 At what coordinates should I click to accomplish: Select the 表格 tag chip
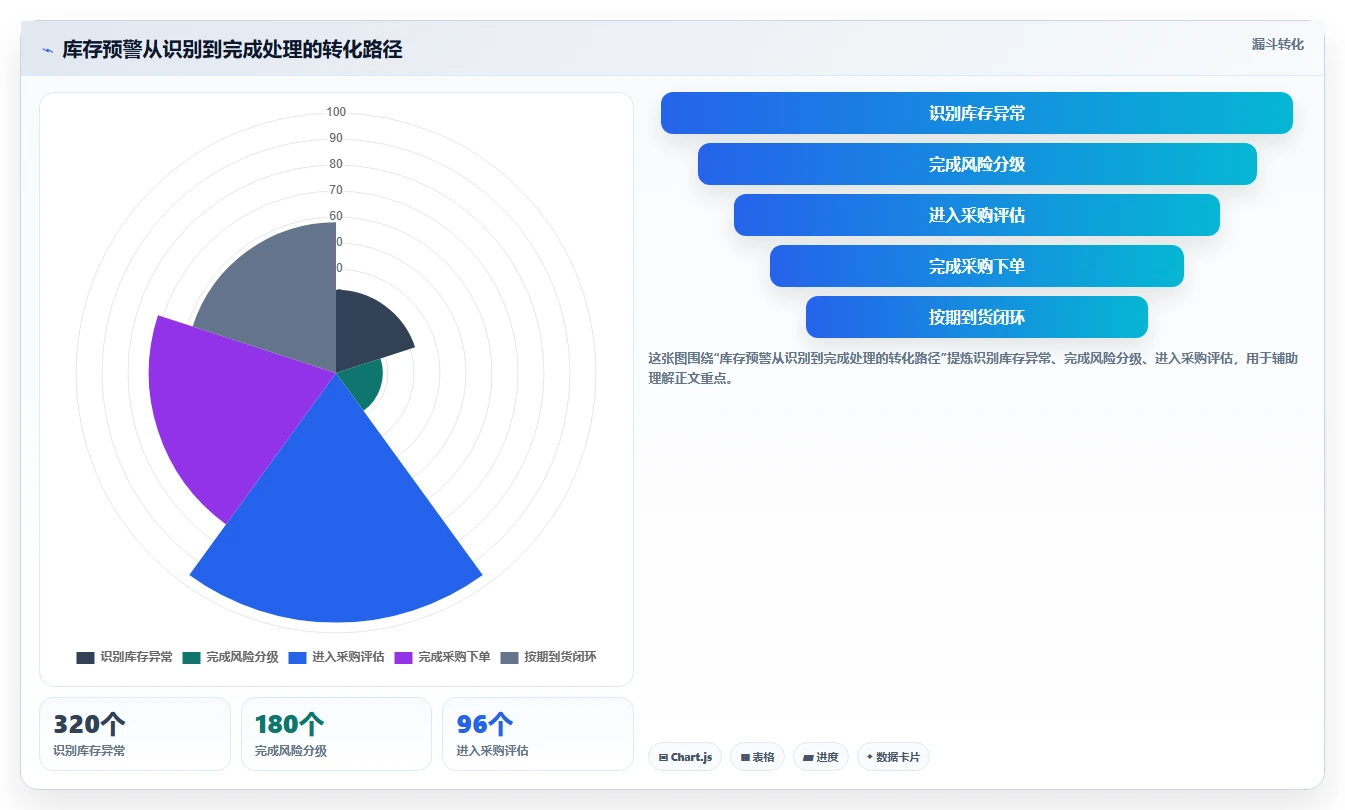click(758, 757)
